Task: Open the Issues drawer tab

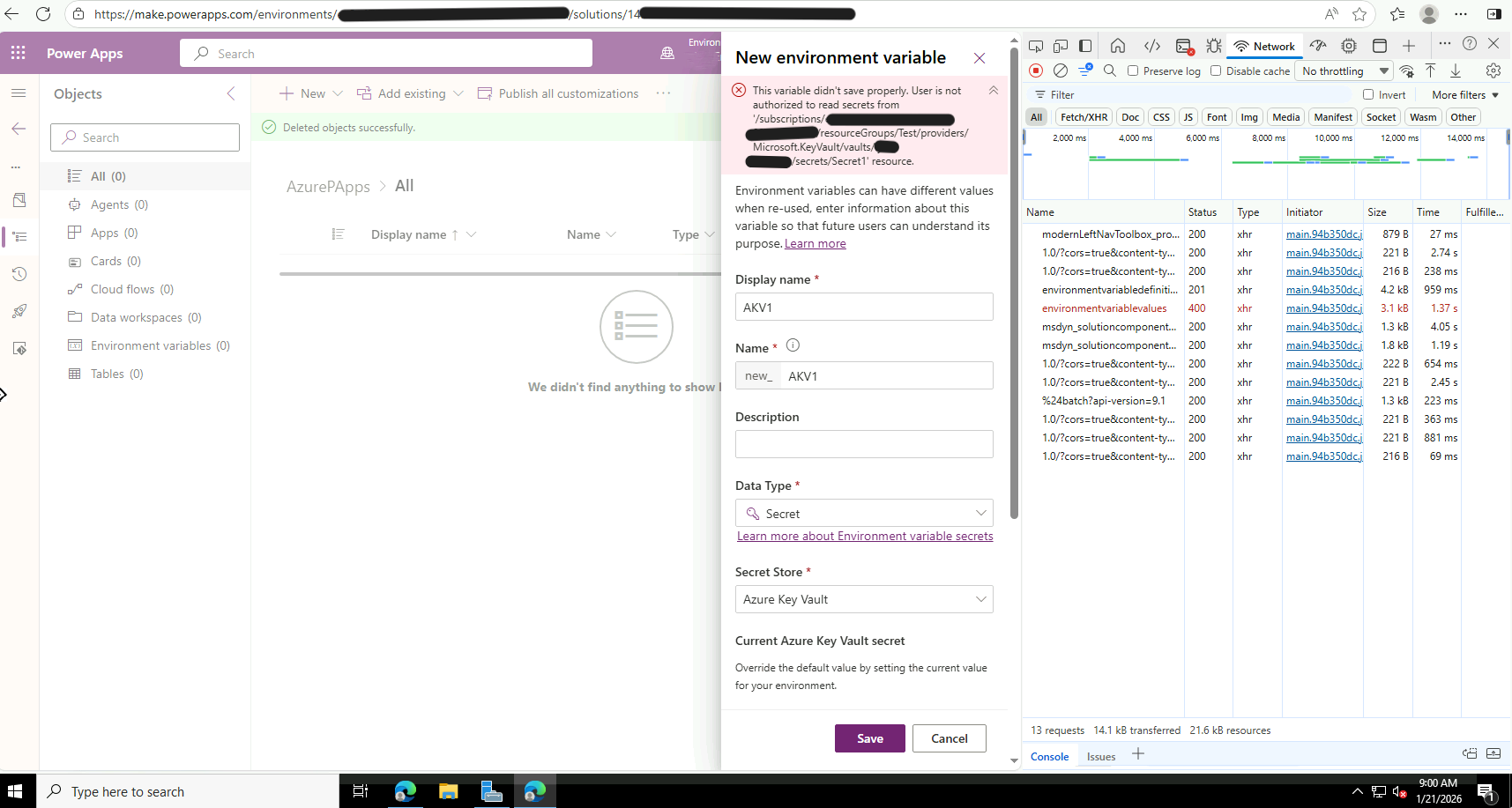Action: coord(1101,756)
